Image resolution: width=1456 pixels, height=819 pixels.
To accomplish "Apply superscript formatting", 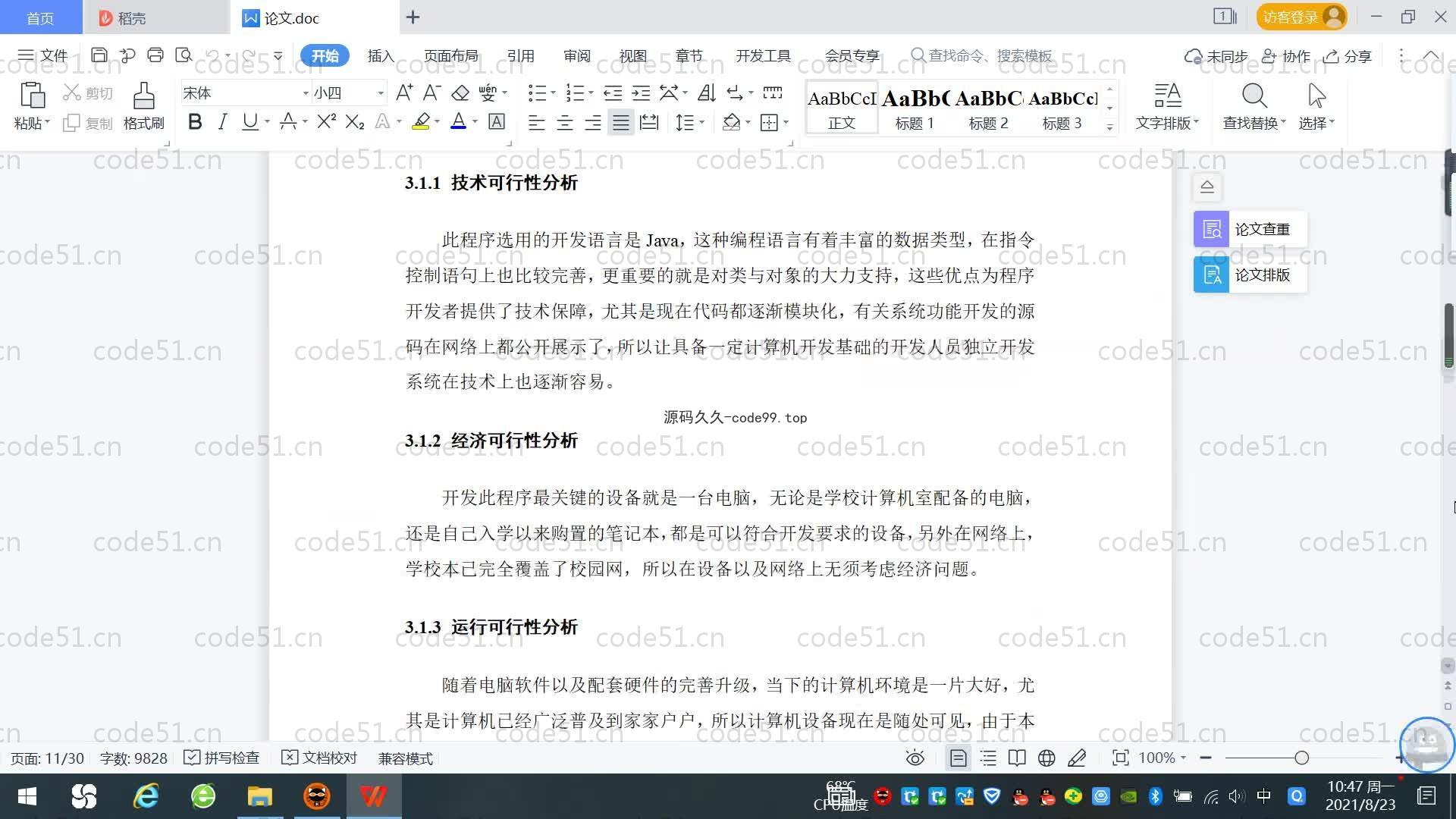I will coord(327,121).
